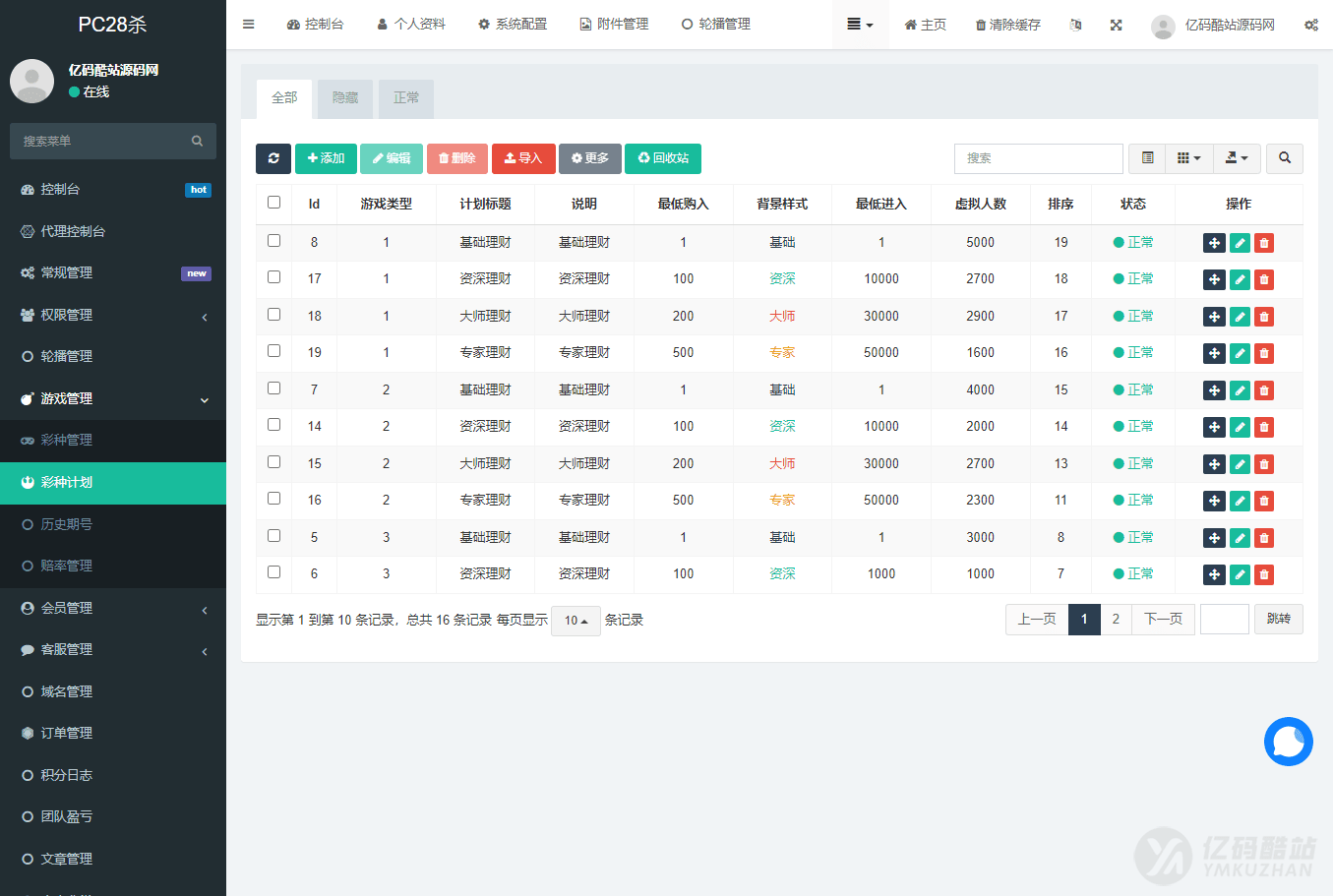Image resolution: width=1333 pixels, height=896 pixels.
Task: Open 系统配置 in top navigation
Action: point(513,25)
